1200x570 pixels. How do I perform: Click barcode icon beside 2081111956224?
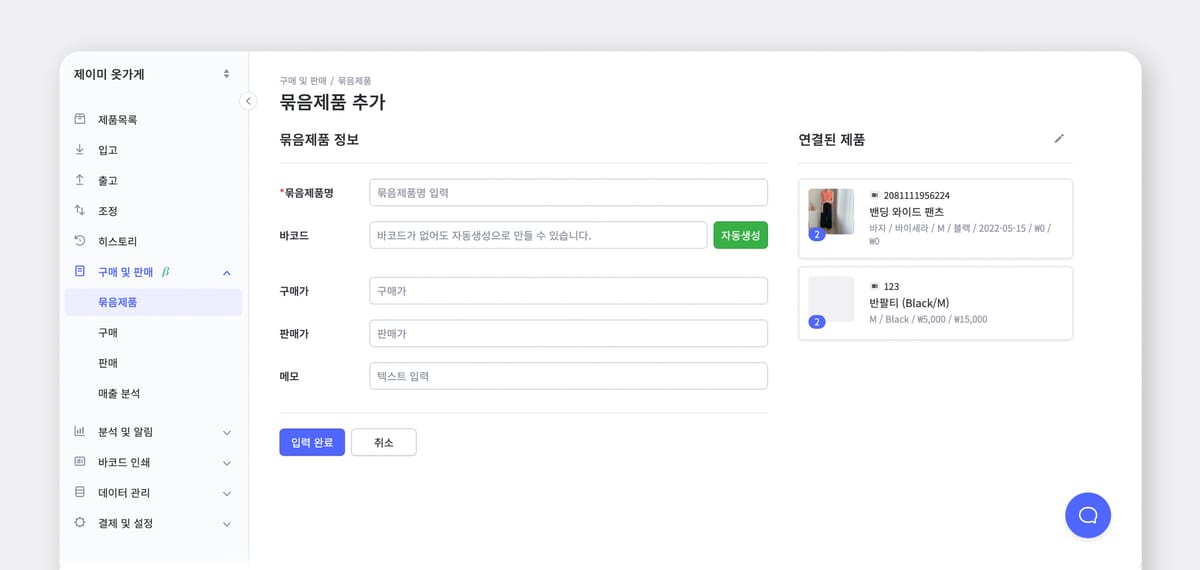point(875,195)
